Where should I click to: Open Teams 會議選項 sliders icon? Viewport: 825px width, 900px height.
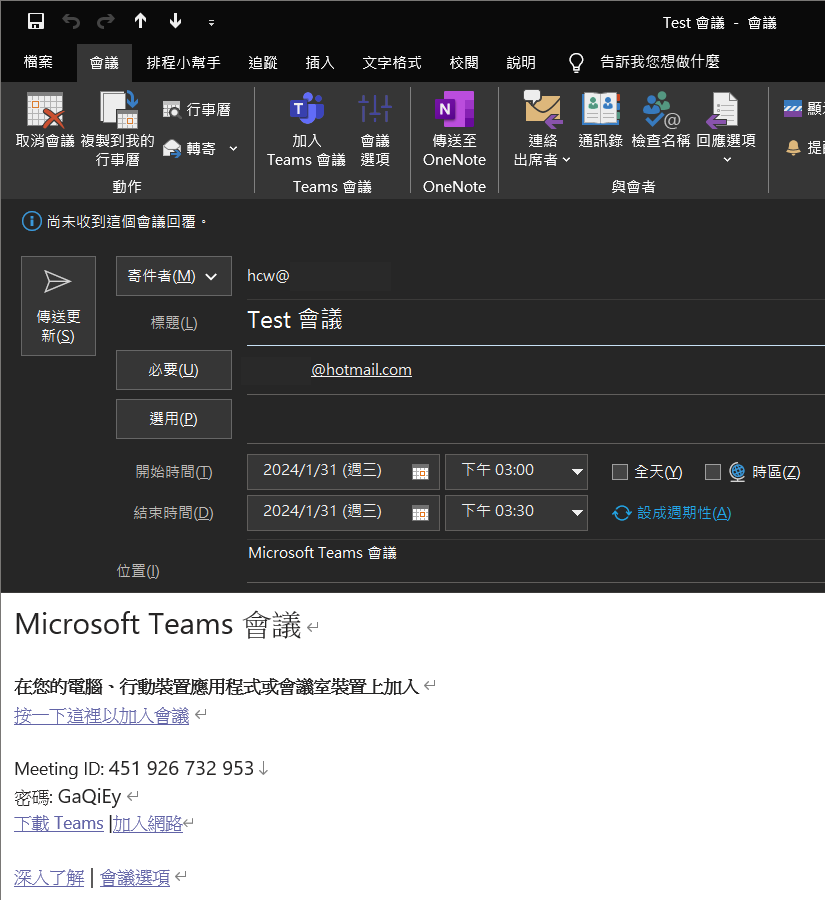pos(375,108)
